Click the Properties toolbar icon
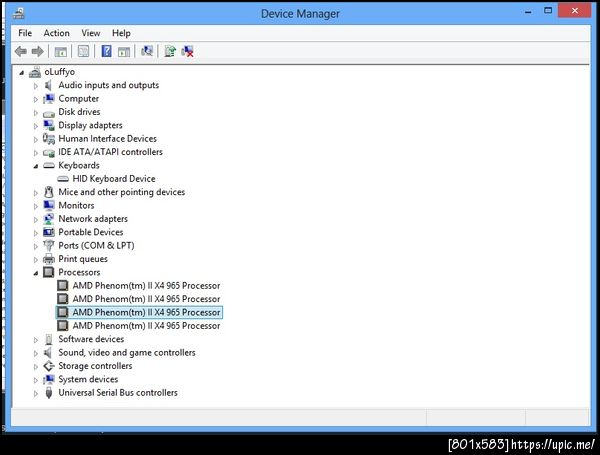Screen dimensions: 600x455 [x=83, y=51]
